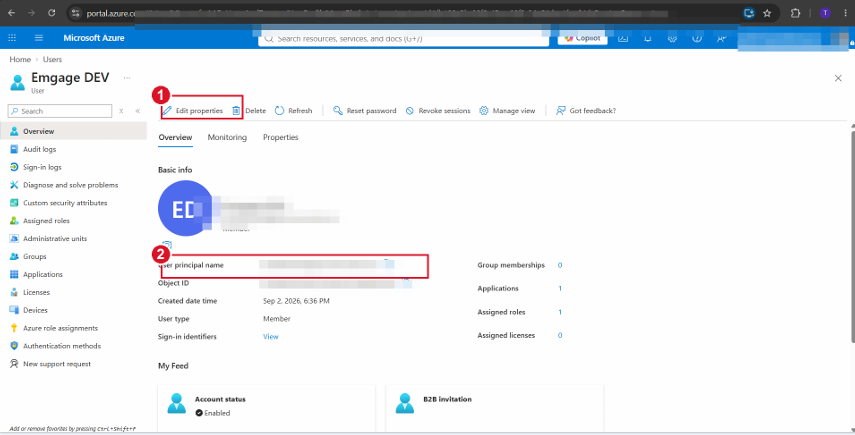Click Edit properties
Viewport: 855px width, 435px height.
pyautogui.click(x=194, y=111)
